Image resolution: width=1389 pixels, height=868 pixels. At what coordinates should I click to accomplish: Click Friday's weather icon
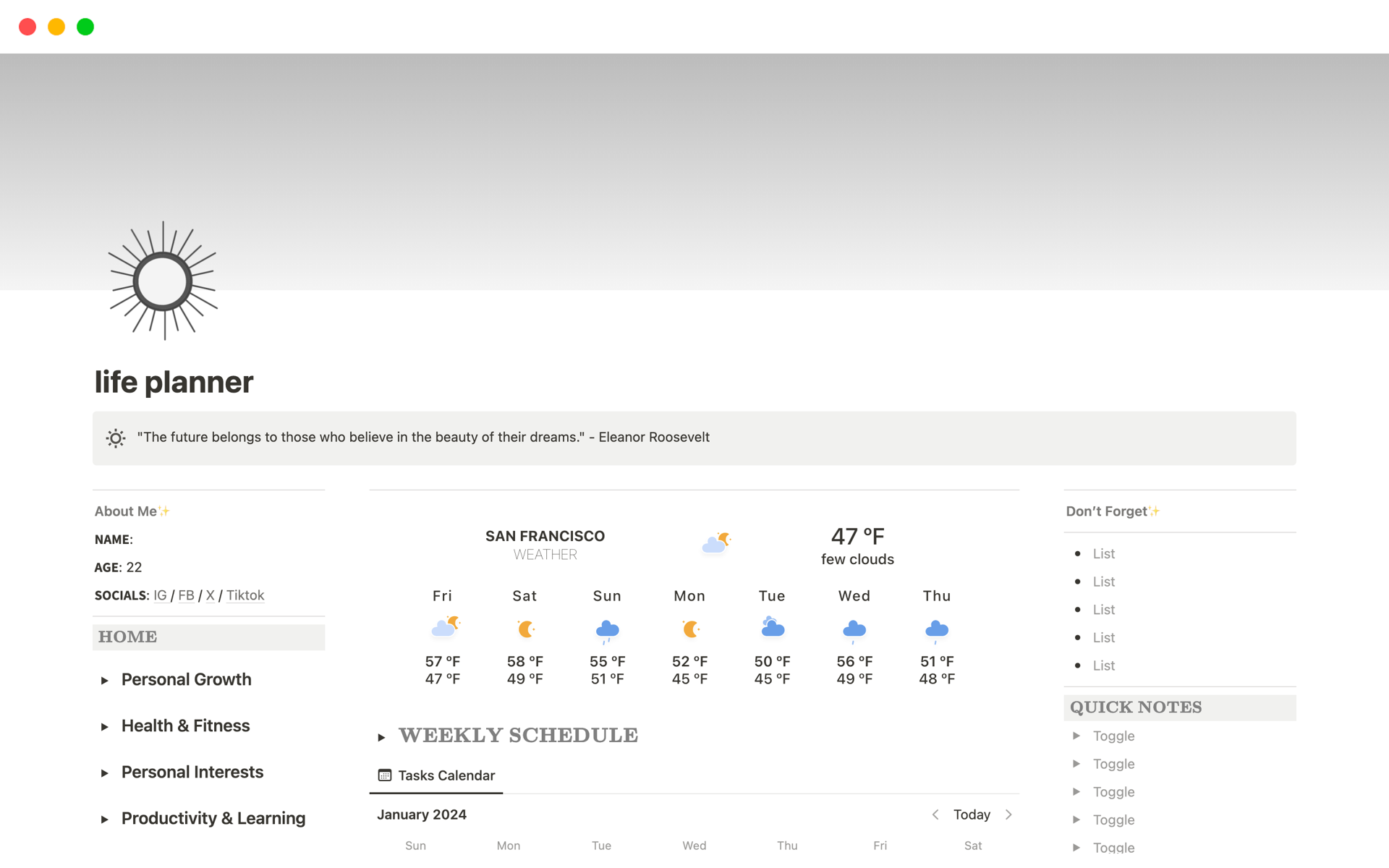[x=445, y=626]
